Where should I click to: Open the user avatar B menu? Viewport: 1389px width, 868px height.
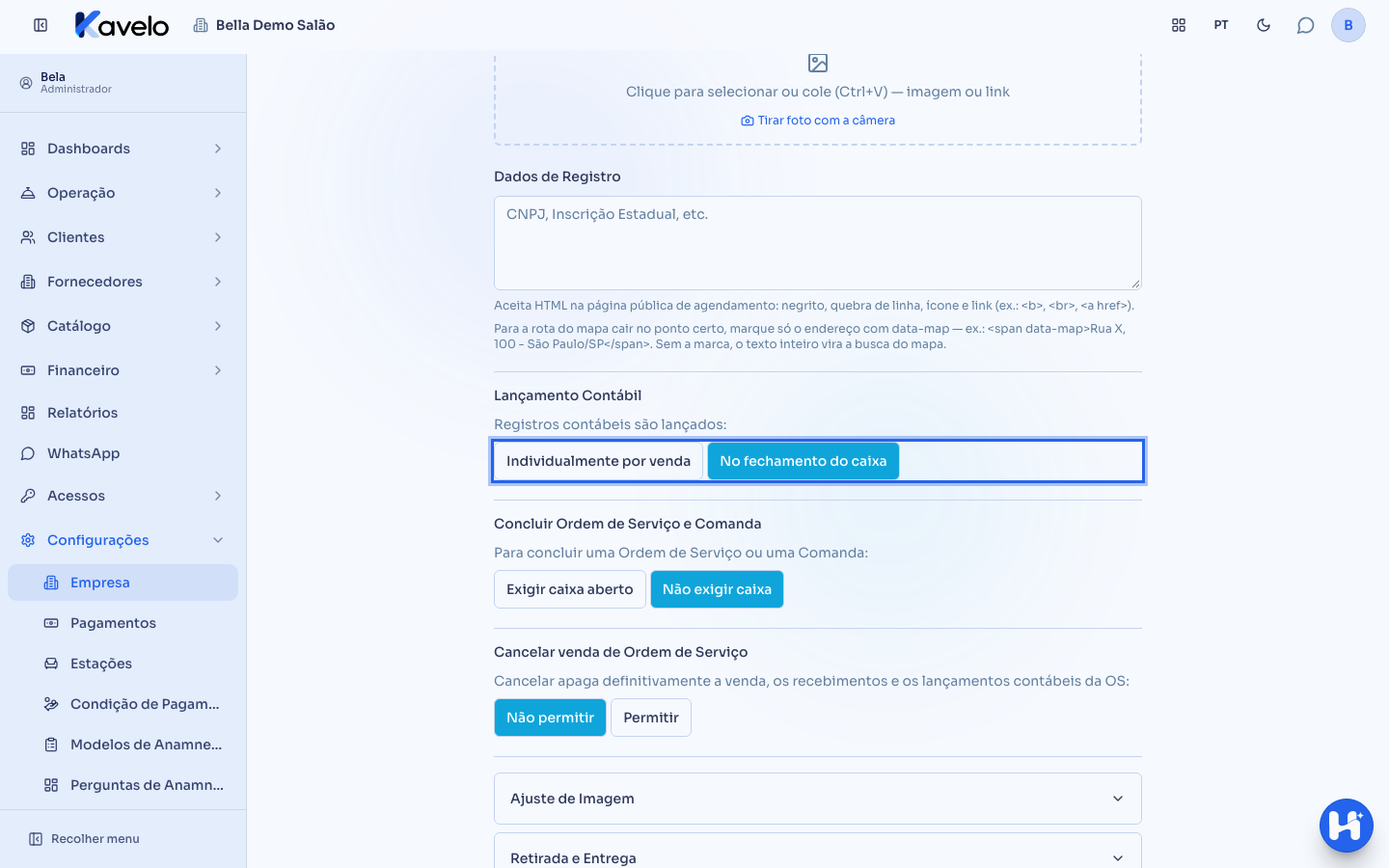point(1348,25)
